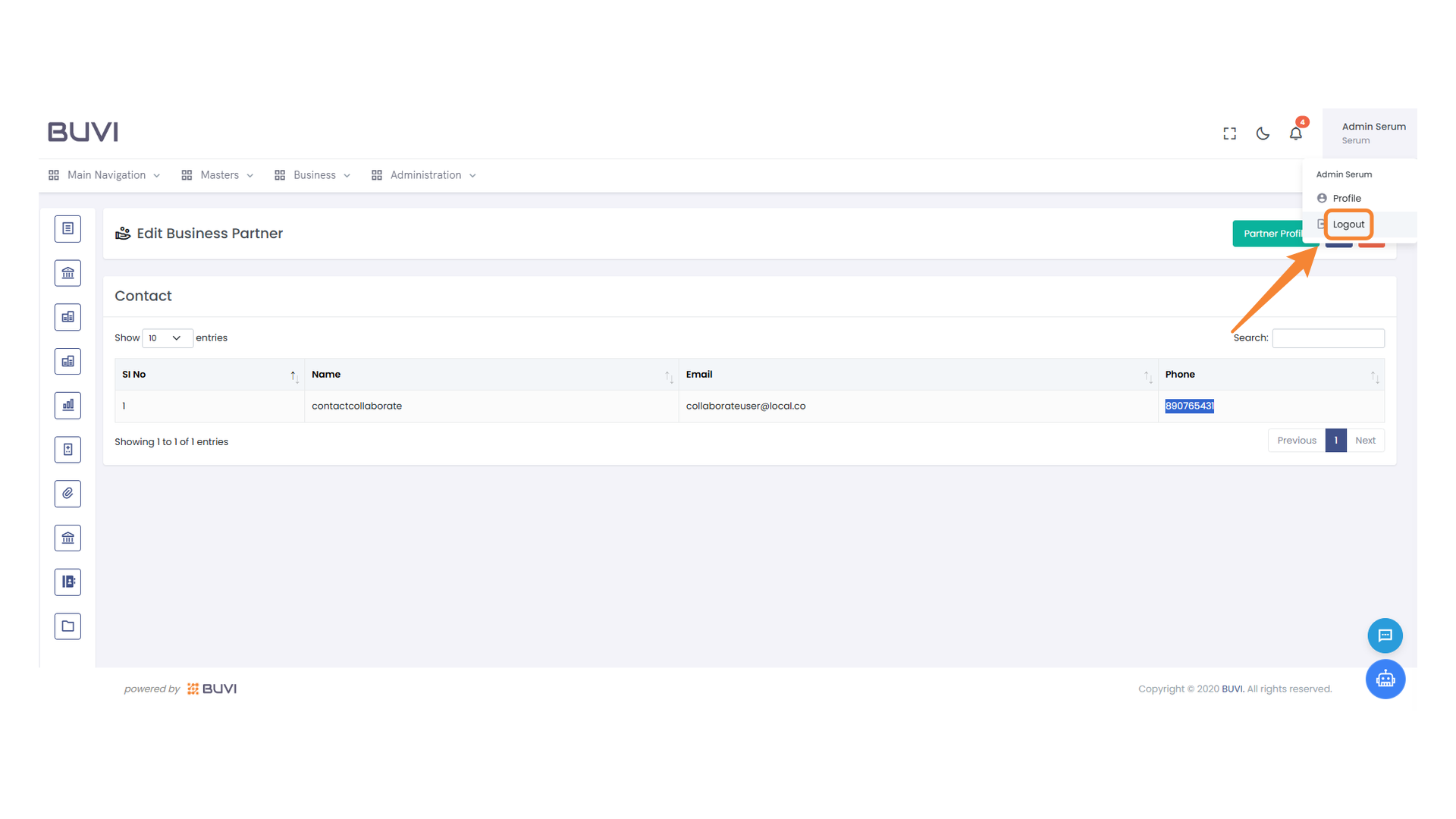Enter fullscreen mode via the expand icon
This screenshot has width=1456, height=819.
pyautogui.click(x=1229, y=133)
